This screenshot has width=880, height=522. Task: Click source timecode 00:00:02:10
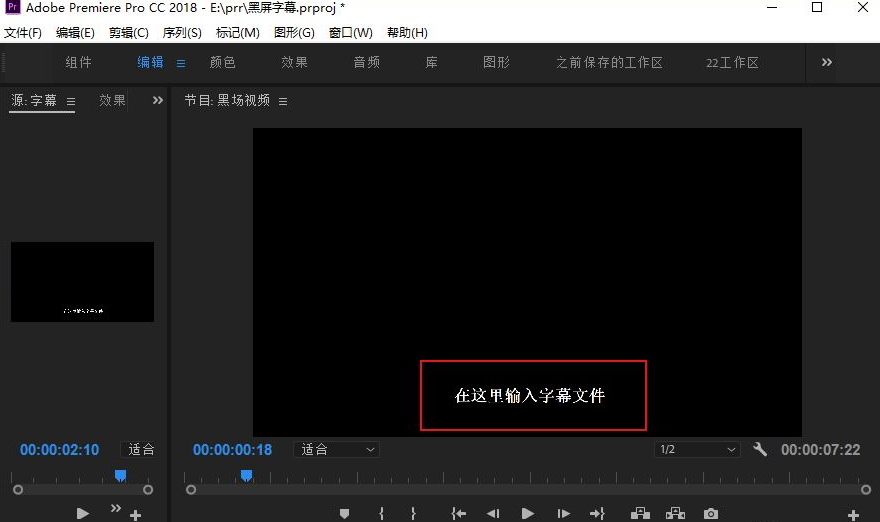pos(59,450)
